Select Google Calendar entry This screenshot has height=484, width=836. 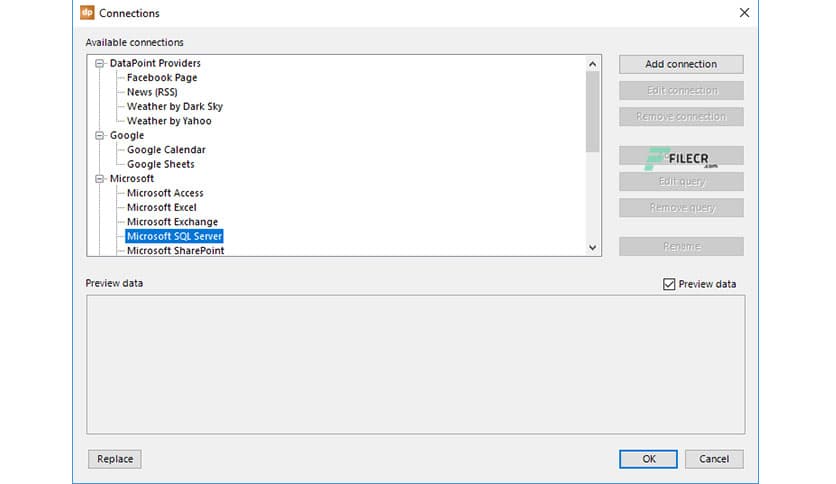(166, 150)
